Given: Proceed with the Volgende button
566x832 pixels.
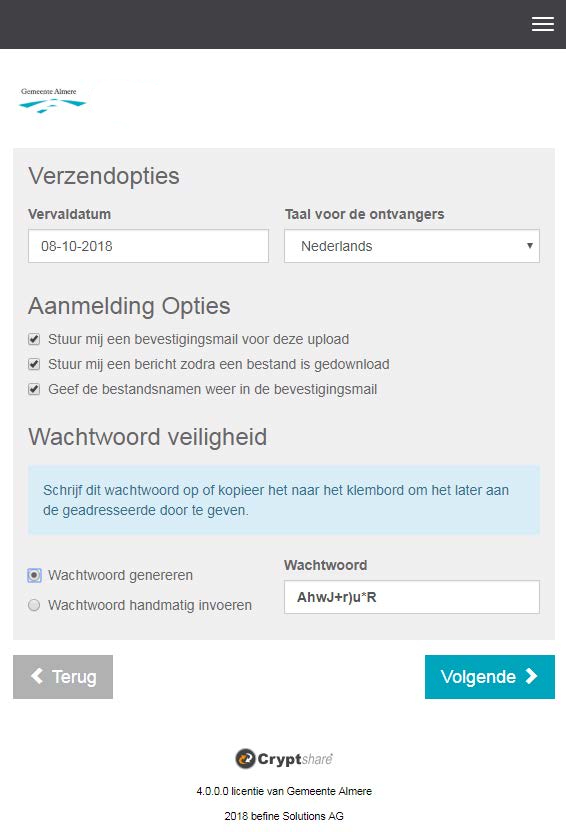Looking at the screenshot, I should coord(490,677).
